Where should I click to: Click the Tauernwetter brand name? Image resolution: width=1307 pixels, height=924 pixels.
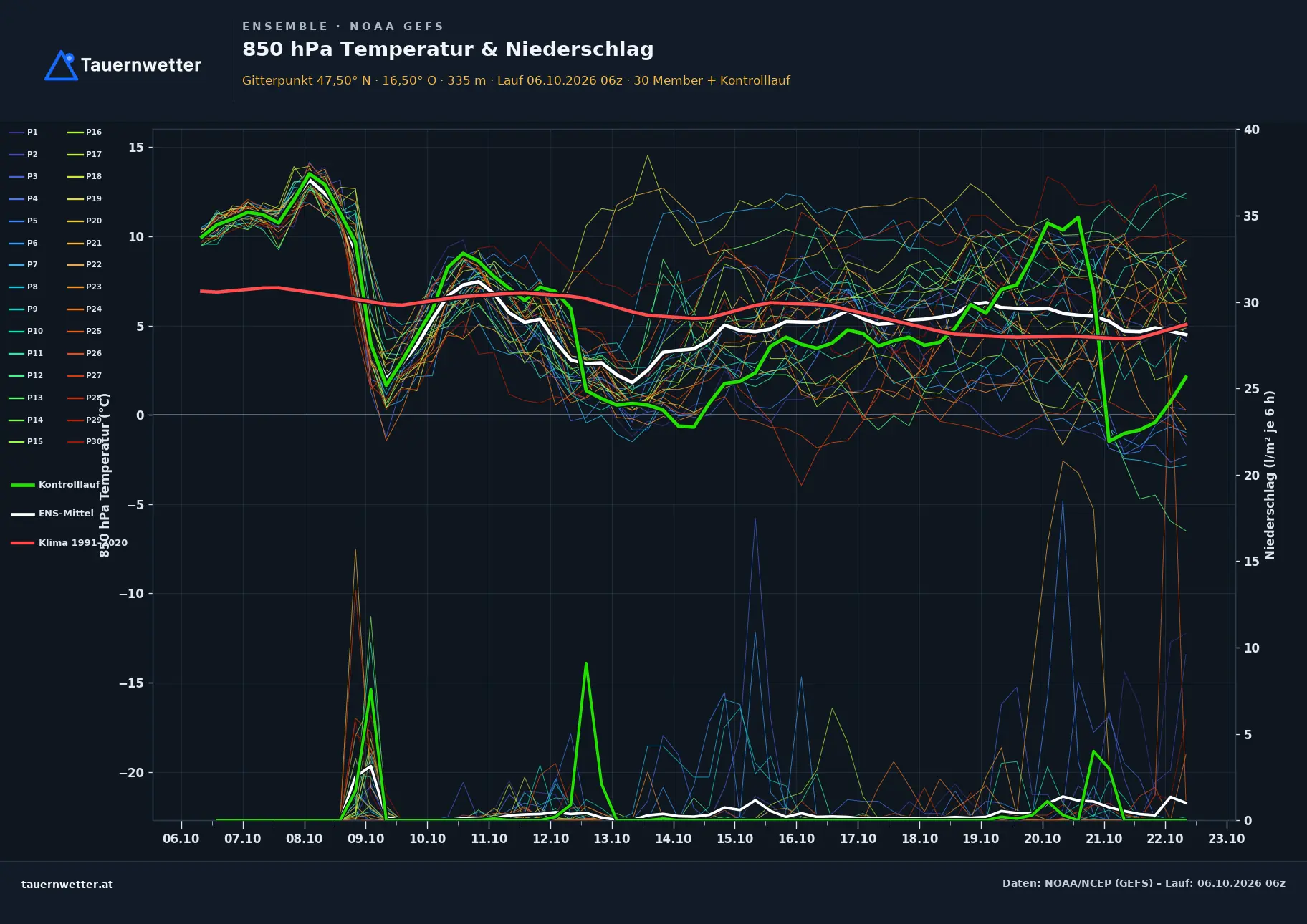(141, 65)
